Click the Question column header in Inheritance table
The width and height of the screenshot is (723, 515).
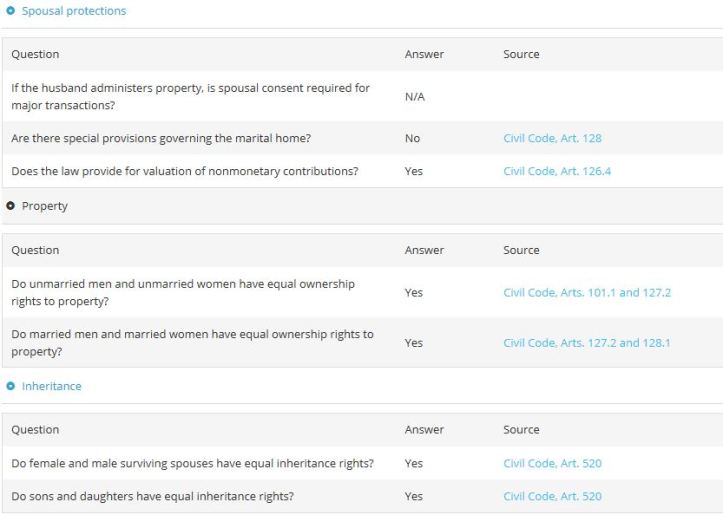click(35, 429)
